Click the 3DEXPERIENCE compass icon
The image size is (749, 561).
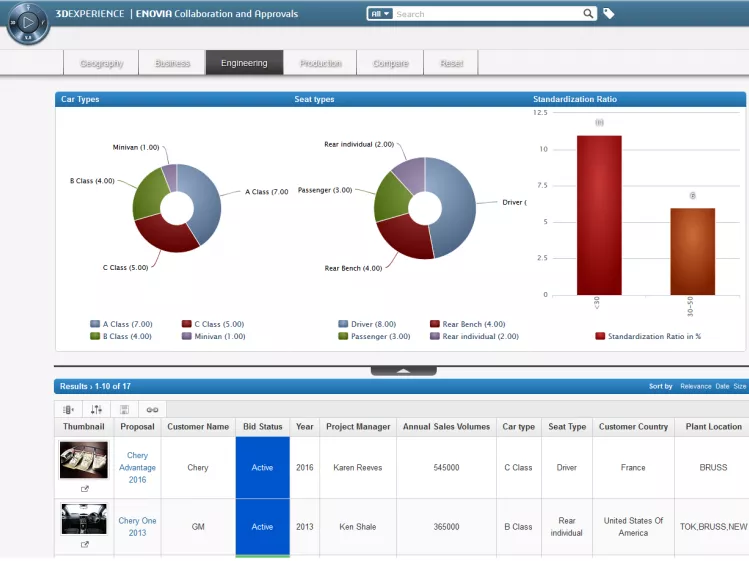(x=28, y=22)
